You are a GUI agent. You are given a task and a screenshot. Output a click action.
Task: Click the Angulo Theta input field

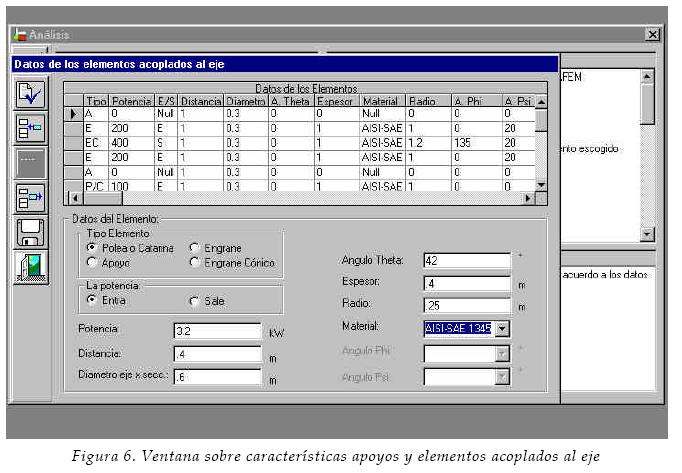click(466, 261)
